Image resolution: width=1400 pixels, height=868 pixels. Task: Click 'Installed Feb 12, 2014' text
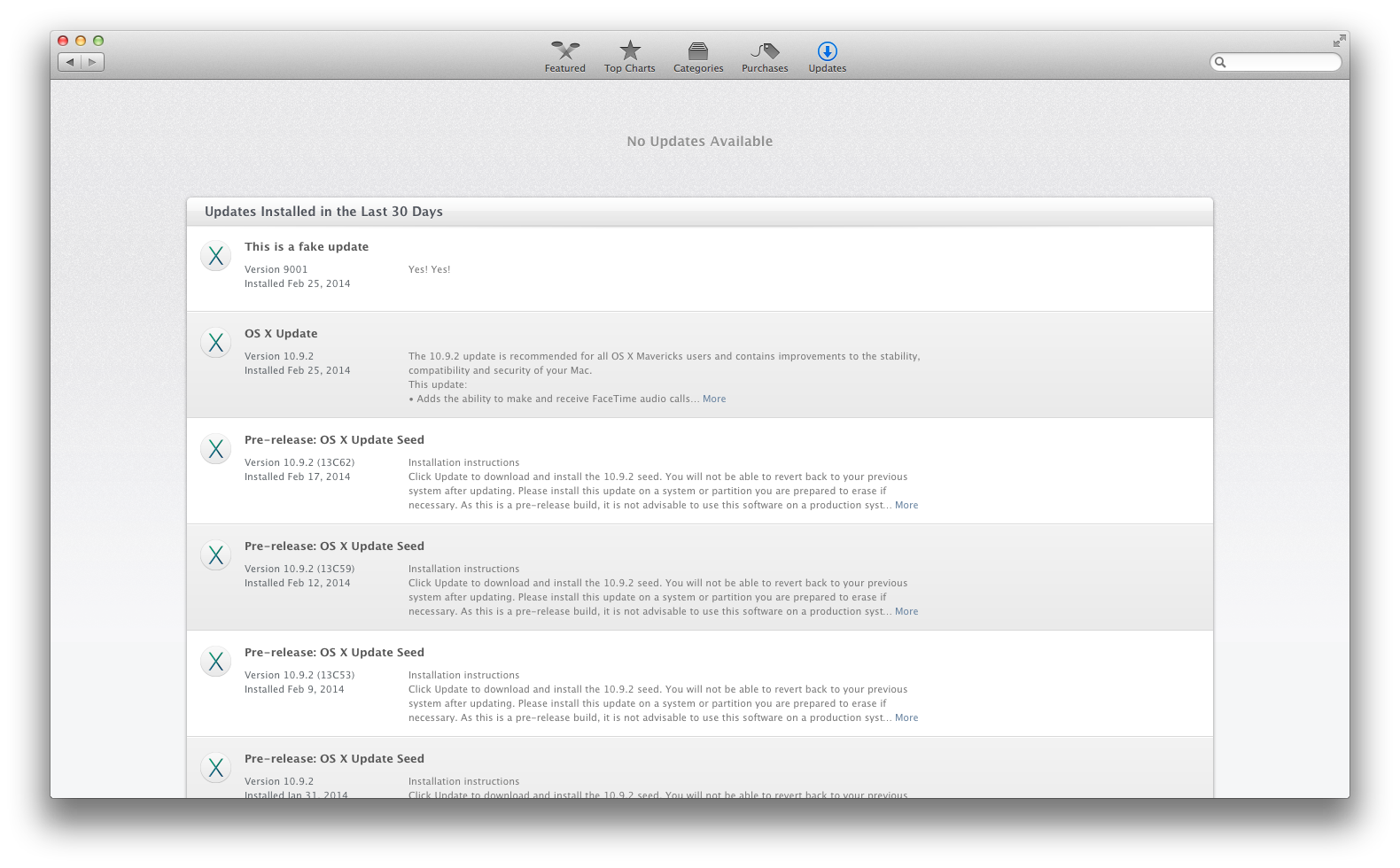pos(298,583)
